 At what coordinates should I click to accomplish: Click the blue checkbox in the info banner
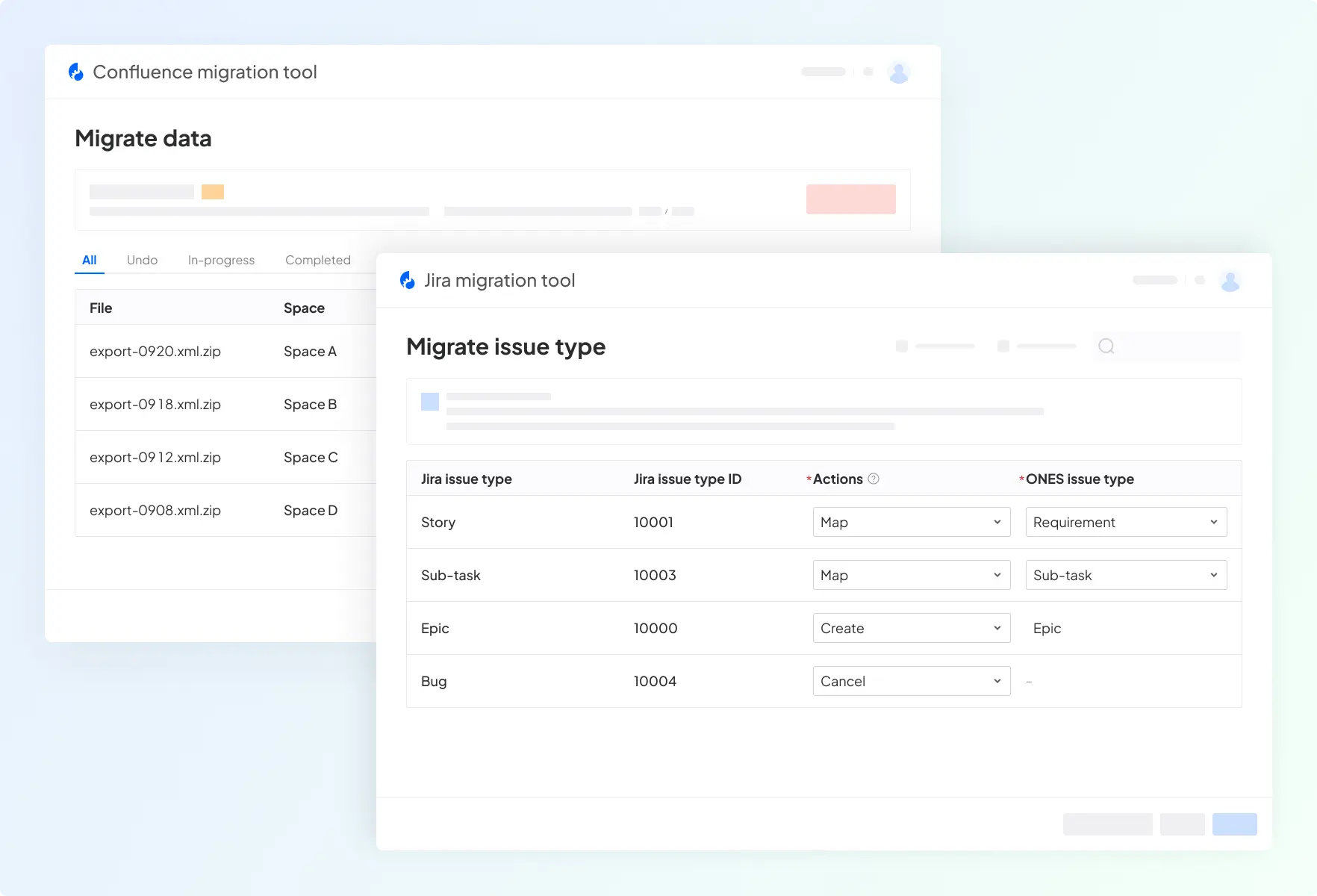430,401
